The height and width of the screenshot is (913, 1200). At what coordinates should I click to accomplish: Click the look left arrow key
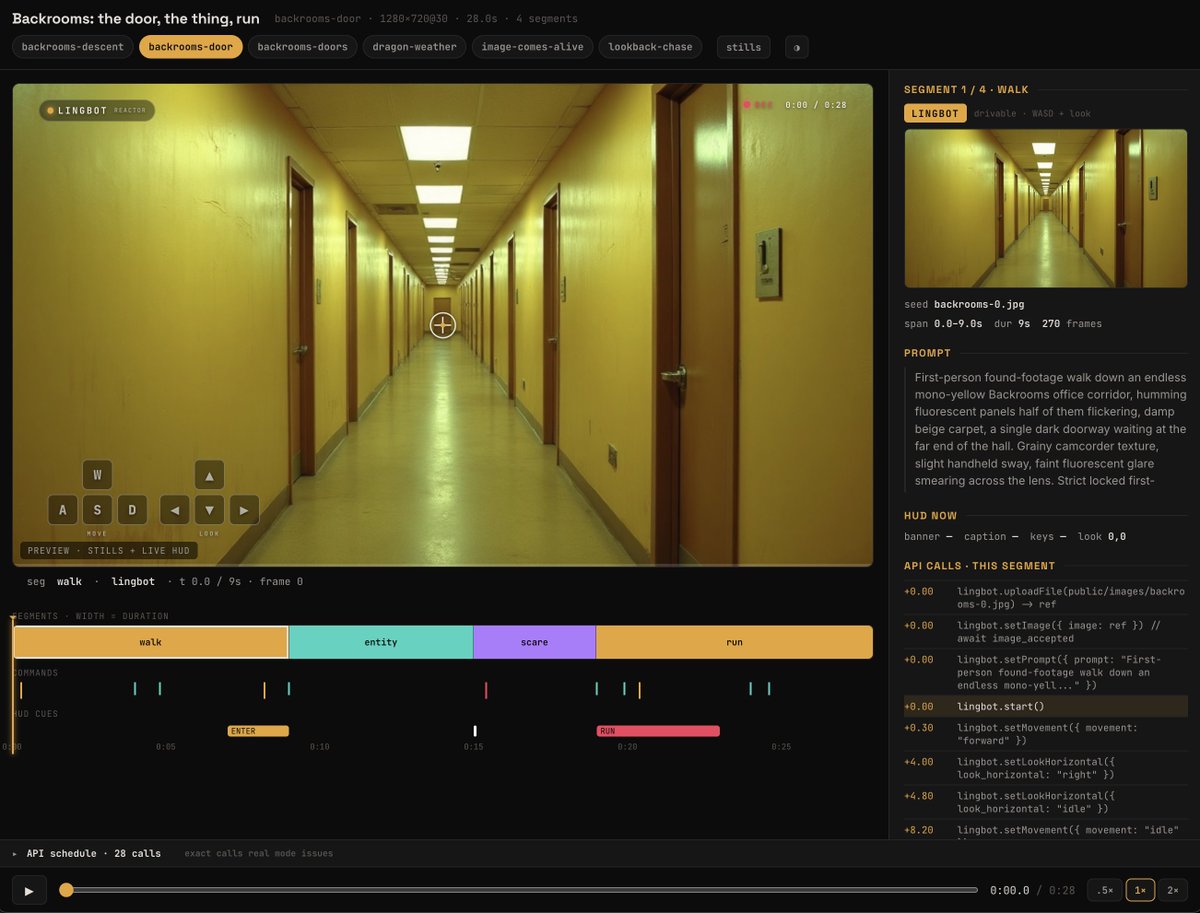175,510
